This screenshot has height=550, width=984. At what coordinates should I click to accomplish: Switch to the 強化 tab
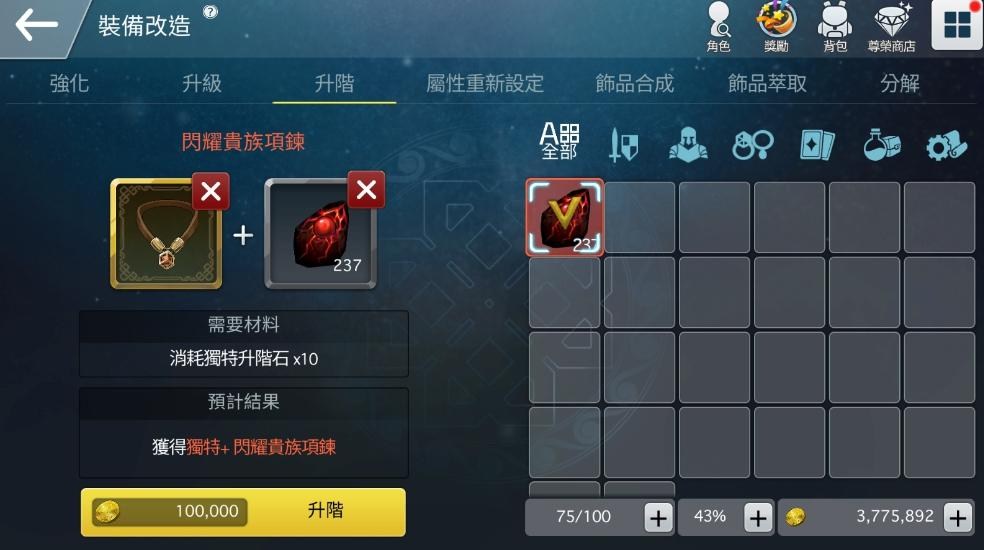[x=69, y=83]
